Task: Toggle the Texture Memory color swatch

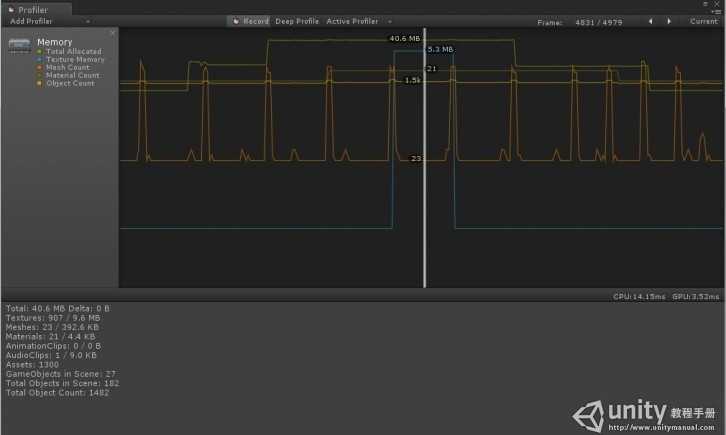Action: coord(39,60)
